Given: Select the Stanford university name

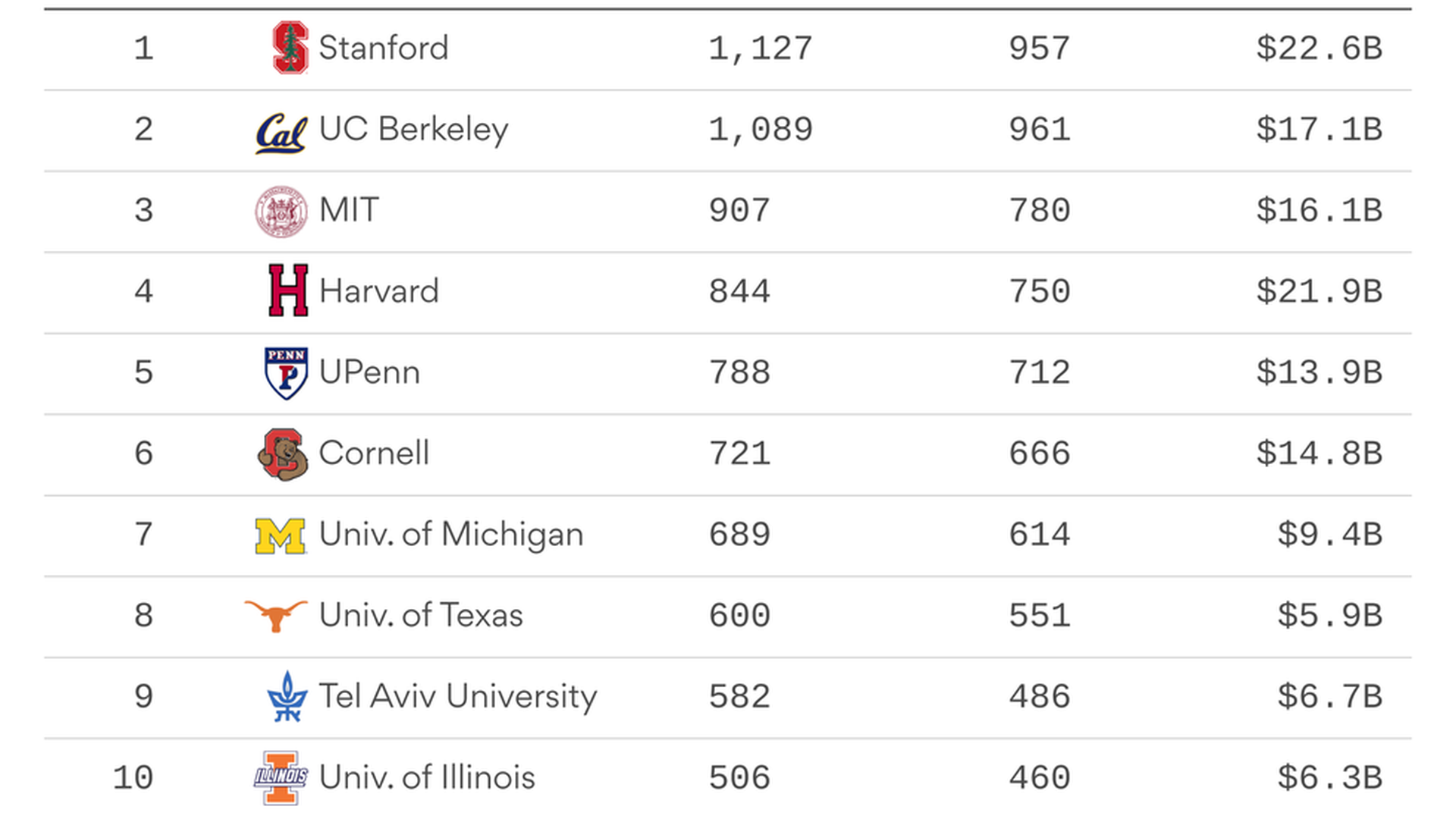Looking at the screenshot, I should (x=384, y=48).
